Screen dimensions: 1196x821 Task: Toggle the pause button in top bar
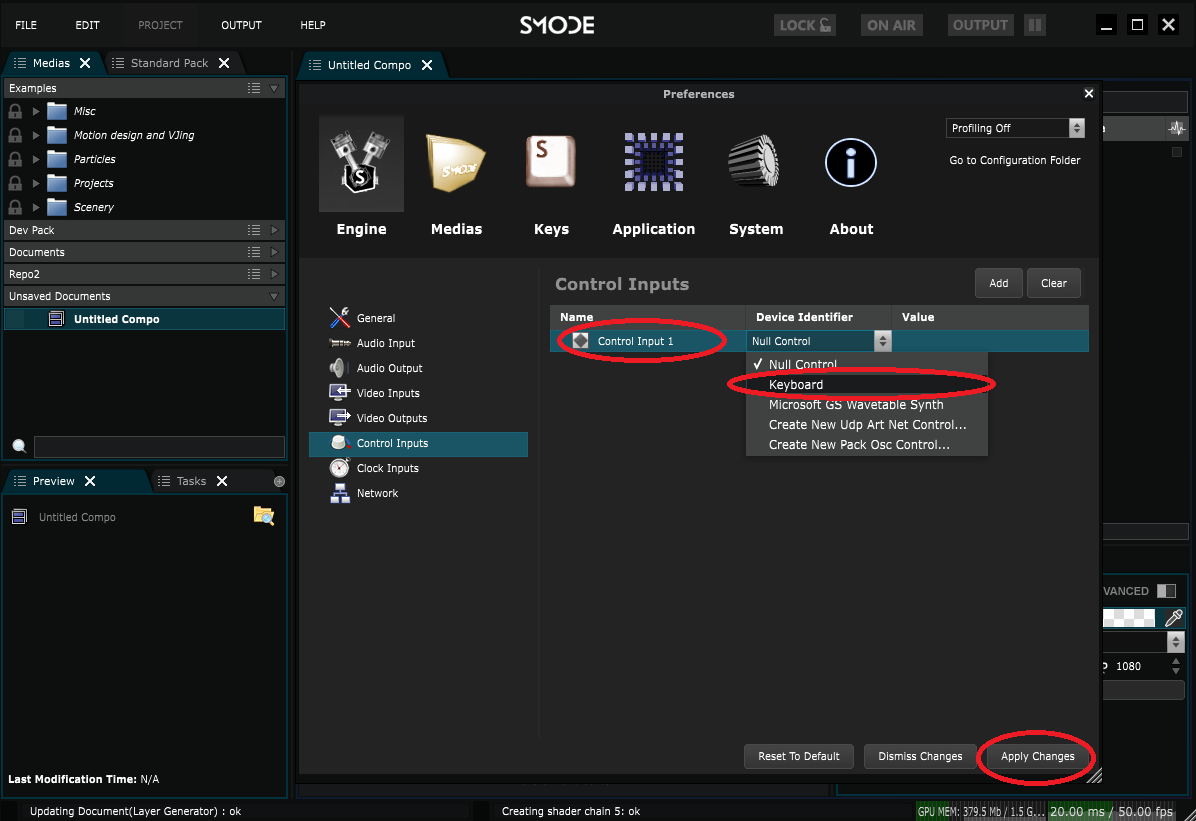pyautogui.click(x=1035, y=25)
